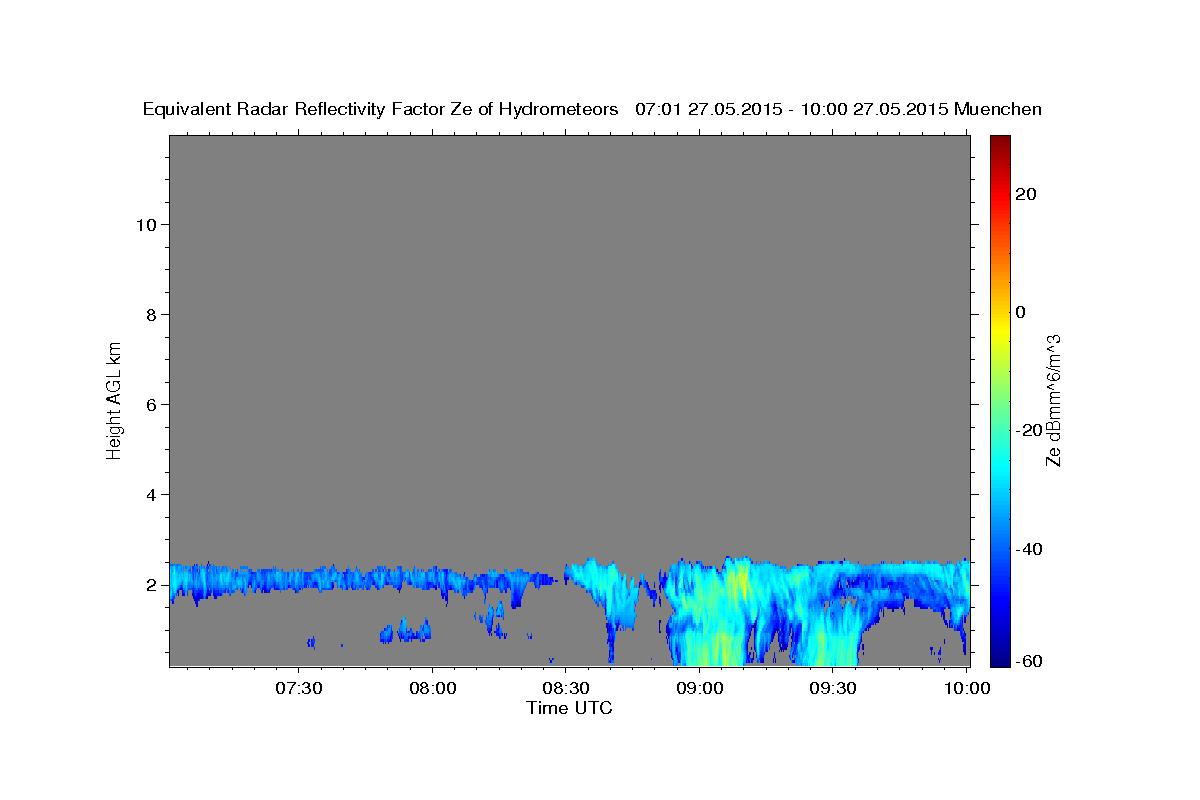Click the plot title 'Equivalent Radar Reflectivity Factor Ze of Hydrometeors'
The width and height of the screenshot is (1200, 800).
coord(380,110)
